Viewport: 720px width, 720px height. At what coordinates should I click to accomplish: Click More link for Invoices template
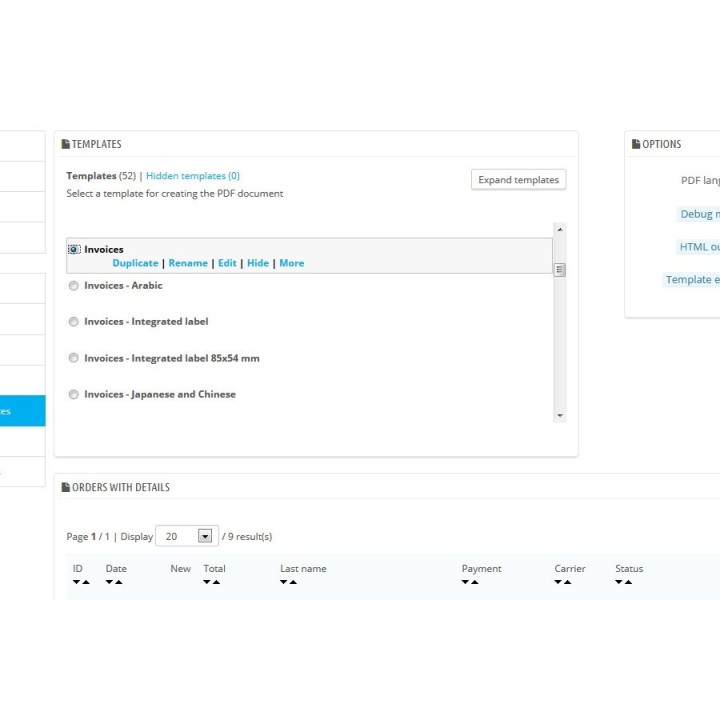(x=292, y=263)
